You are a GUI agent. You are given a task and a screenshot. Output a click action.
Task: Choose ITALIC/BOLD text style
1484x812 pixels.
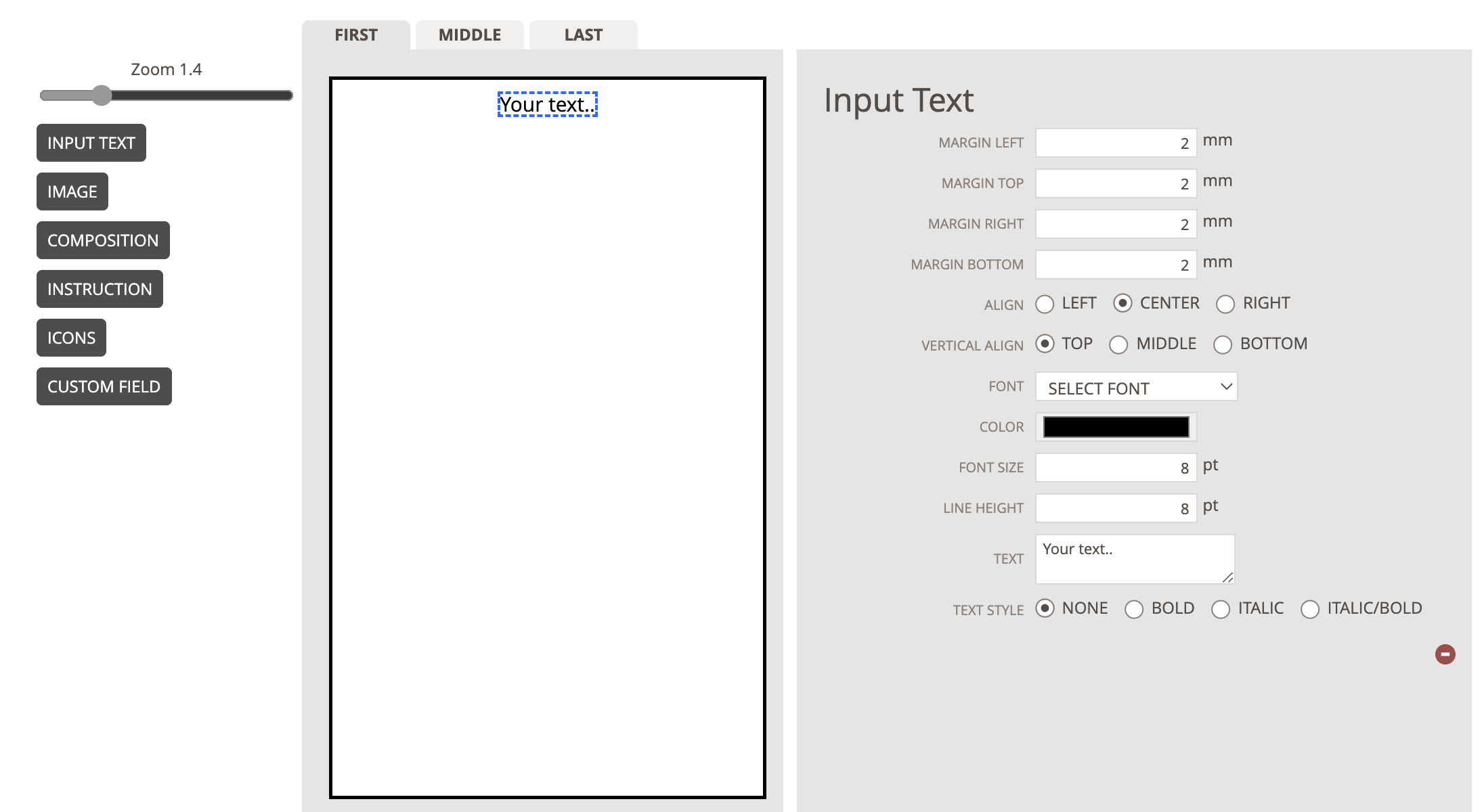pyautogui.click(x=1310, y=609)
